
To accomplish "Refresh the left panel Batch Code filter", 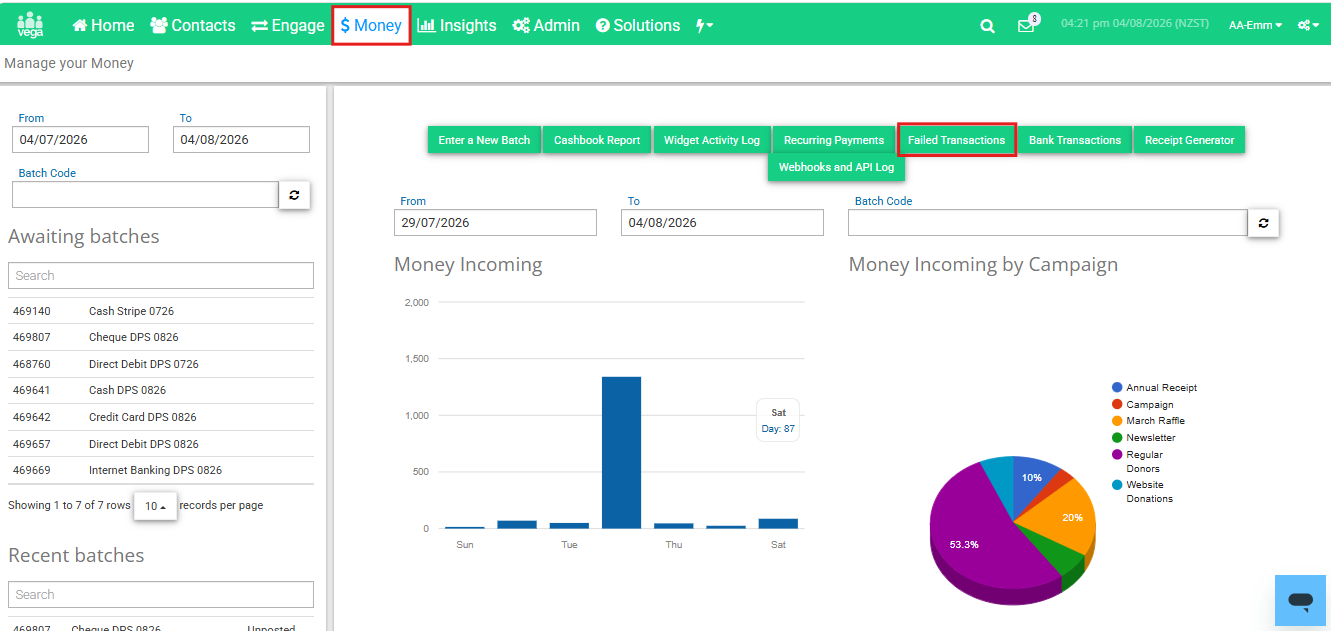I will (x=294, y=195).
